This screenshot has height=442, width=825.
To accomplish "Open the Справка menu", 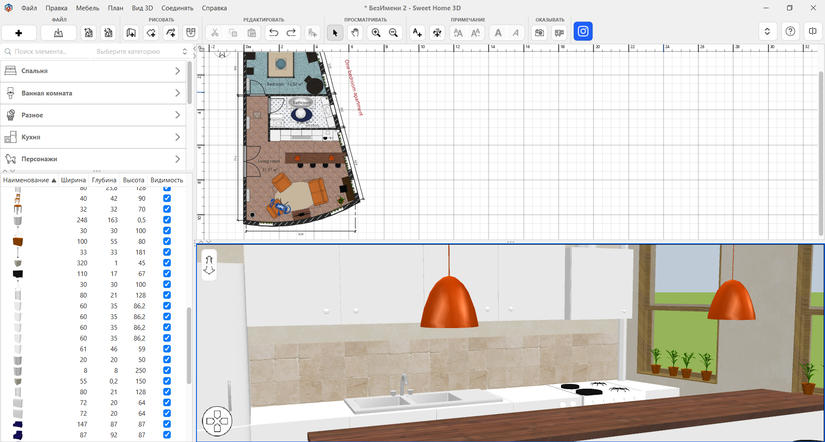I will pos(214,8).
